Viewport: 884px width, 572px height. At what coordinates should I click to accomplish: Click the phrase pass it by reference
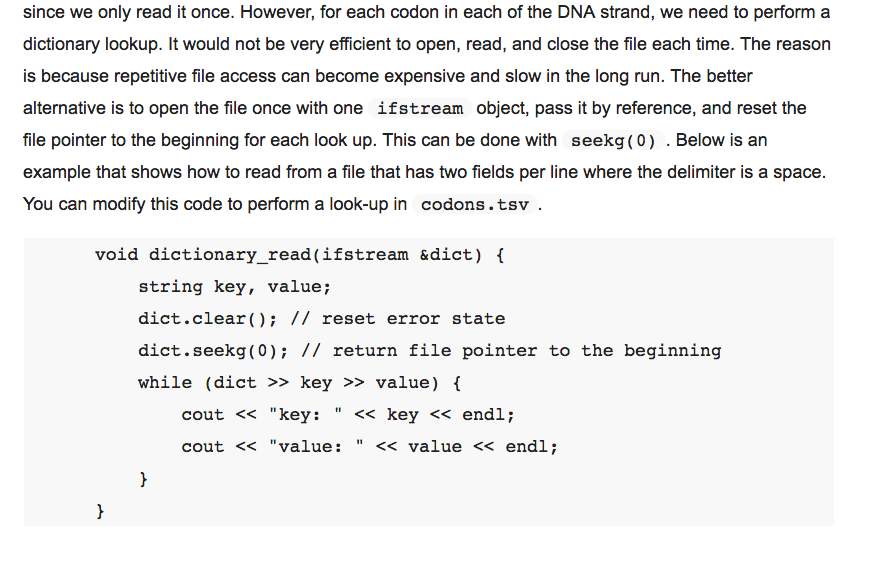click(615, 108)
